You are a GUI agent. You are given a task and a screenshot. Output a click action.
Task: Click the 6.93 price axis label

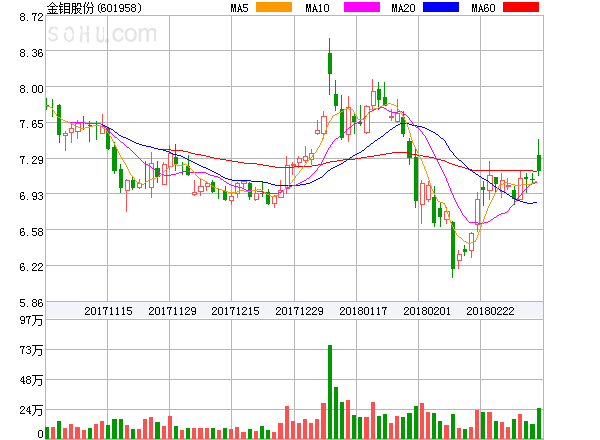coord(31,196)
